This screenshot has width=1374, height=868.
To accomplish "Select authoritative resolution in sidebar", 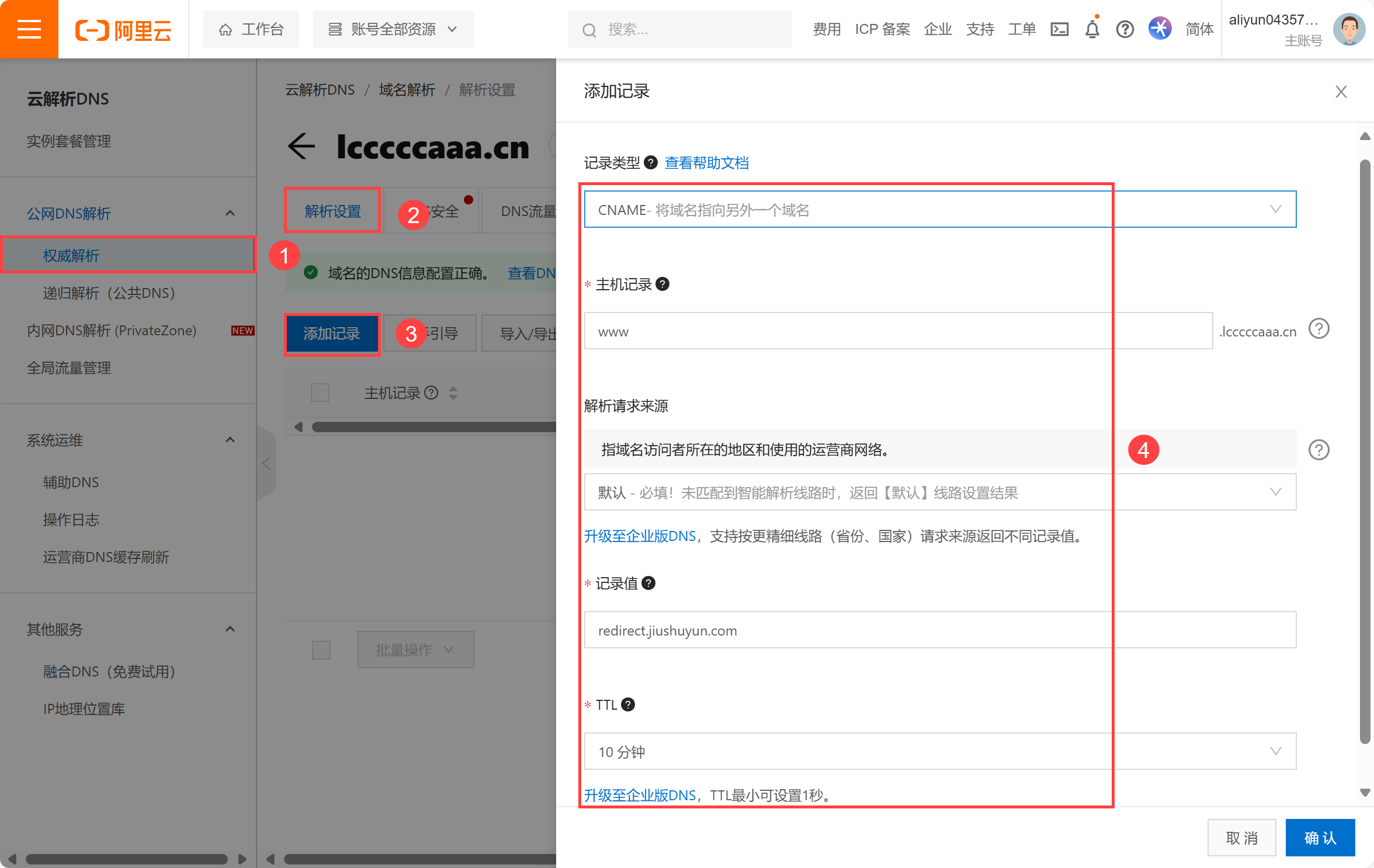I will [128, 255].
